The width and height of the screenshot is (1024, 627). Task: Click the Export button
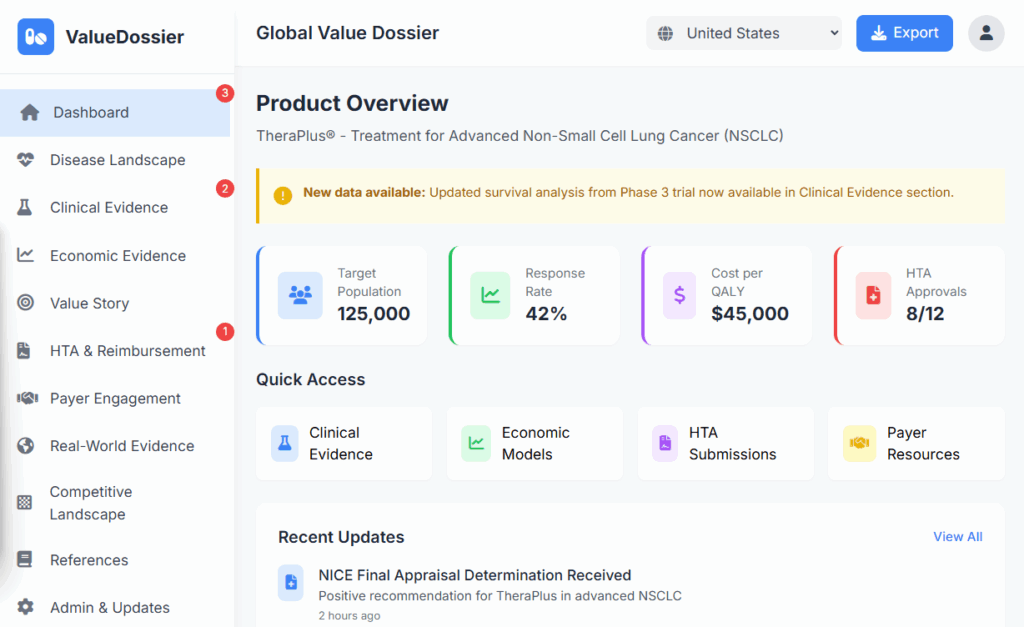point(904,33)
